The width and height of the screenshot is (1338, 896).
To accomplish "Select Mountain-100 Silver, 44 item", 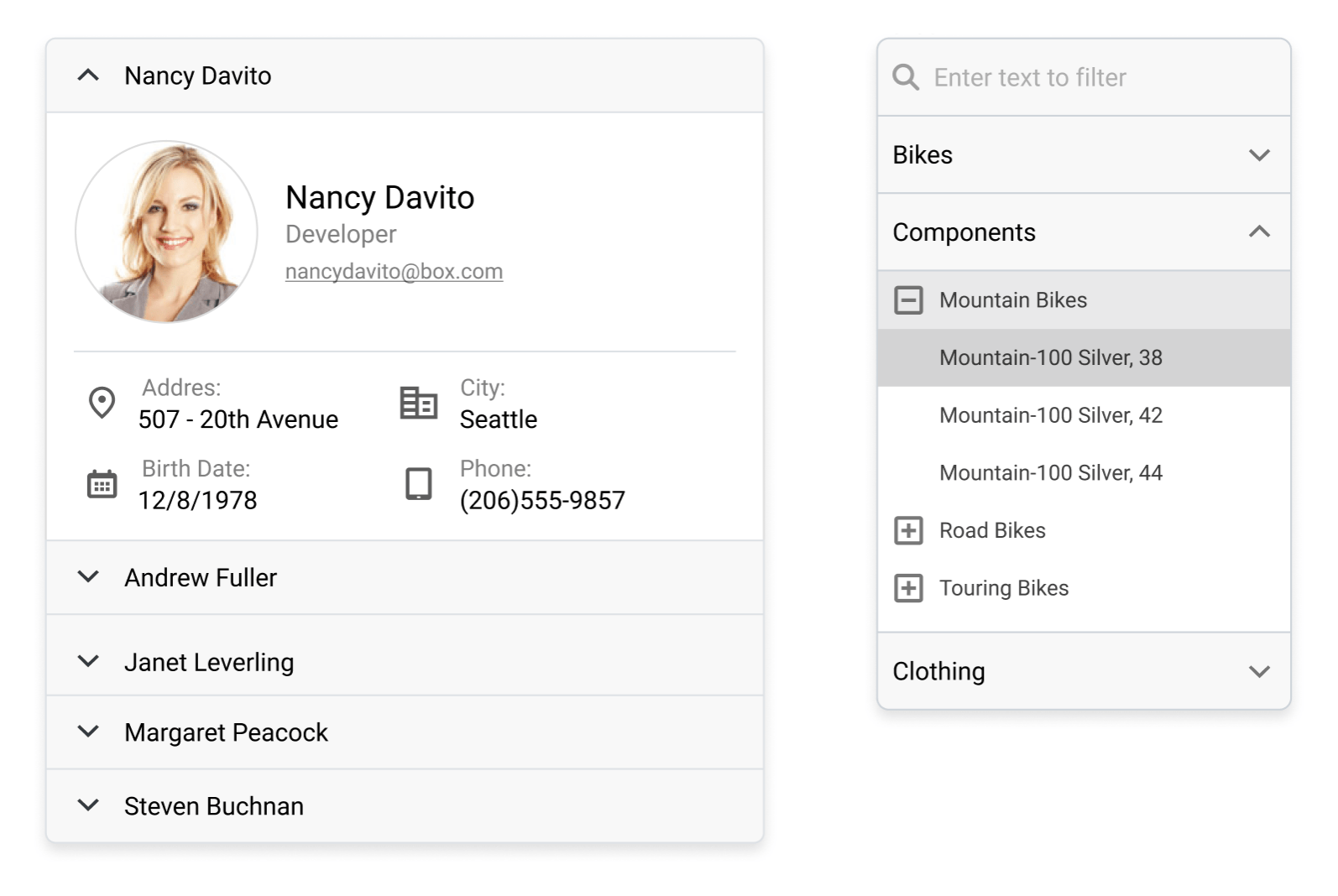I will pyautogui.click(x=1050, y=473).
